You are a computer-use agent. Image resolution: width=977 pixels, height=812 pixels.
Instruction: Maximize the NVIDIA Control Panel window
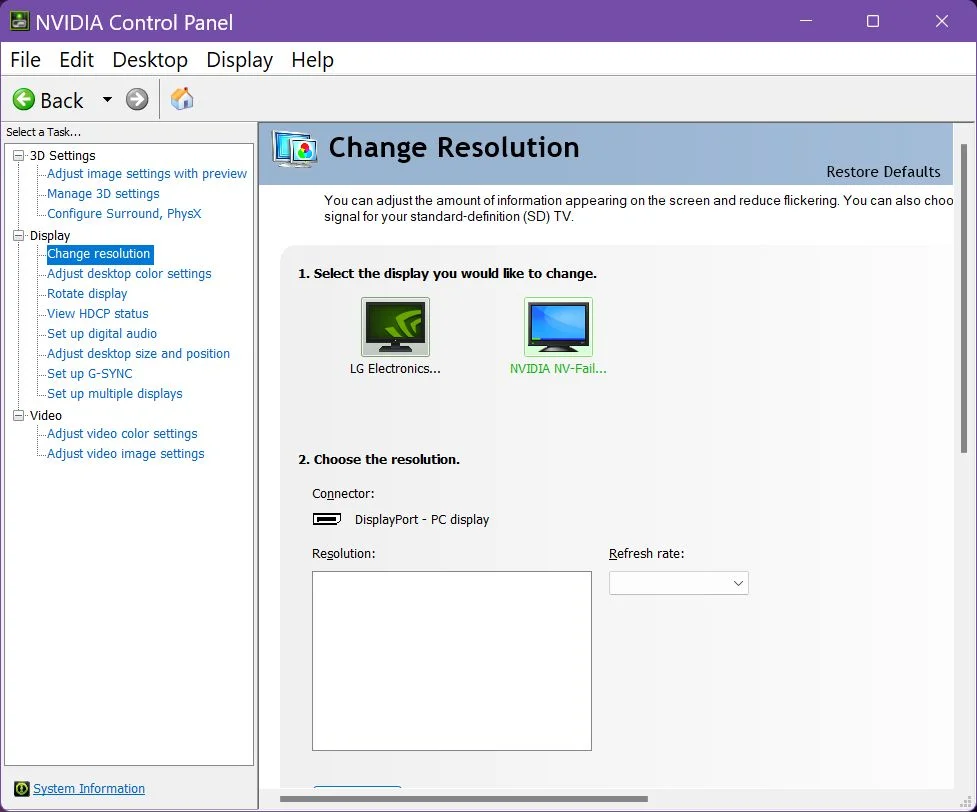(873, 21)
